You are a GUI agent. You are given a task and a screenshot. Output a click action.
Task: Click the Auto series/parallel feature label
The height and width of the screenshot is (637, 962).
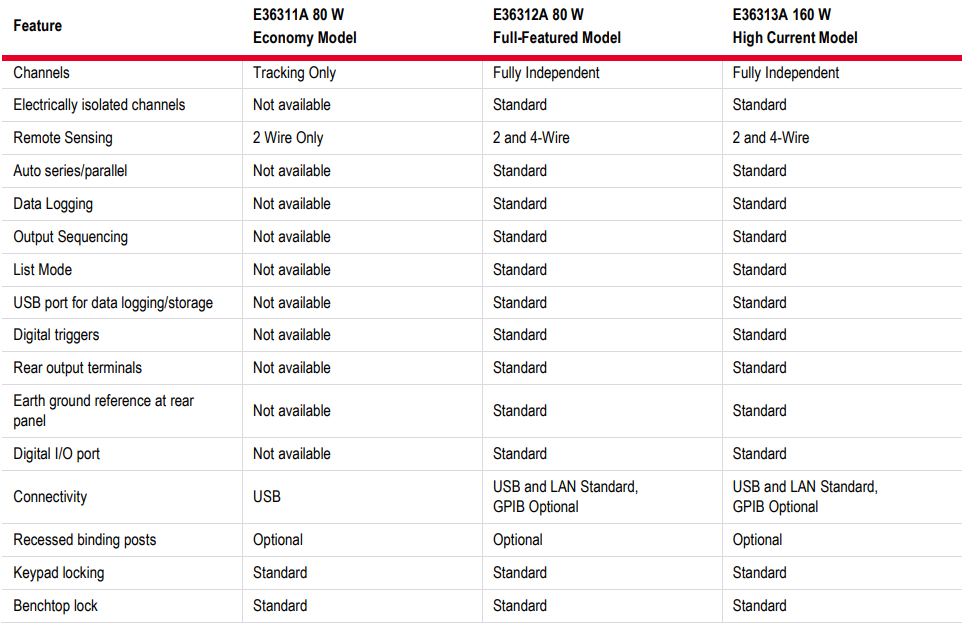(70, 171)
